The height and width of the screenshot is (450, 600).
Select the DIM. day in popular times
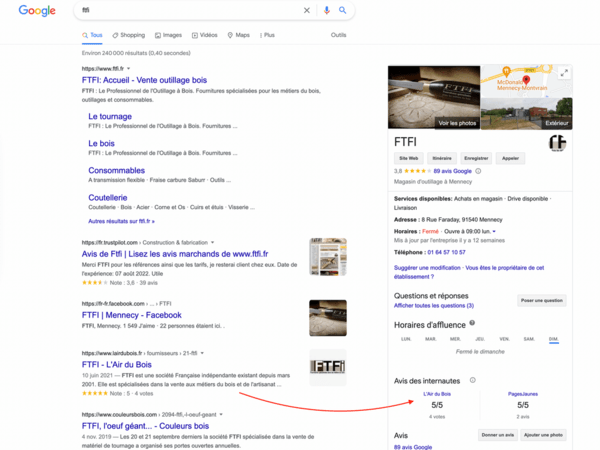553,339
